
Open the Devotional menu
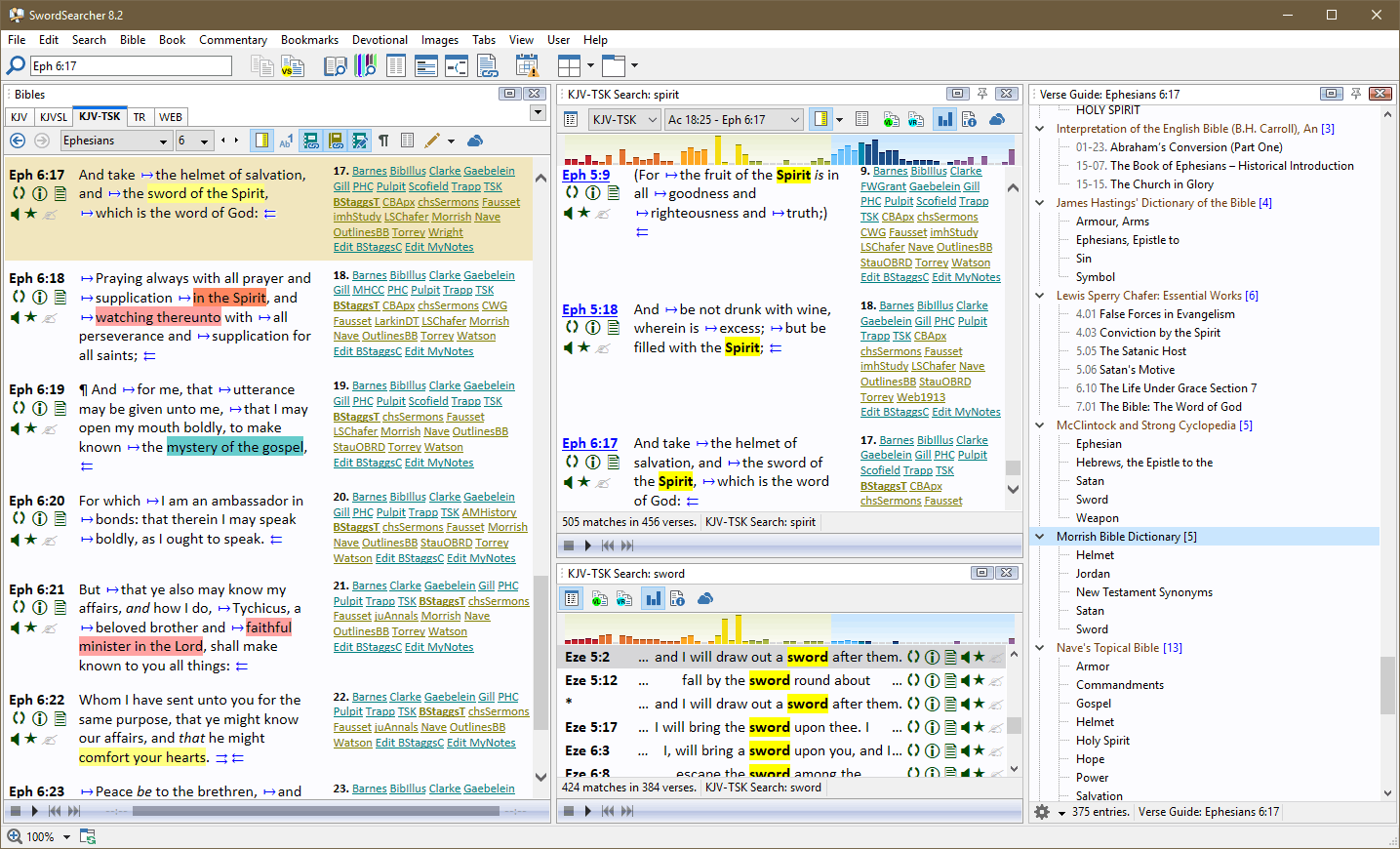coord(380,40)
